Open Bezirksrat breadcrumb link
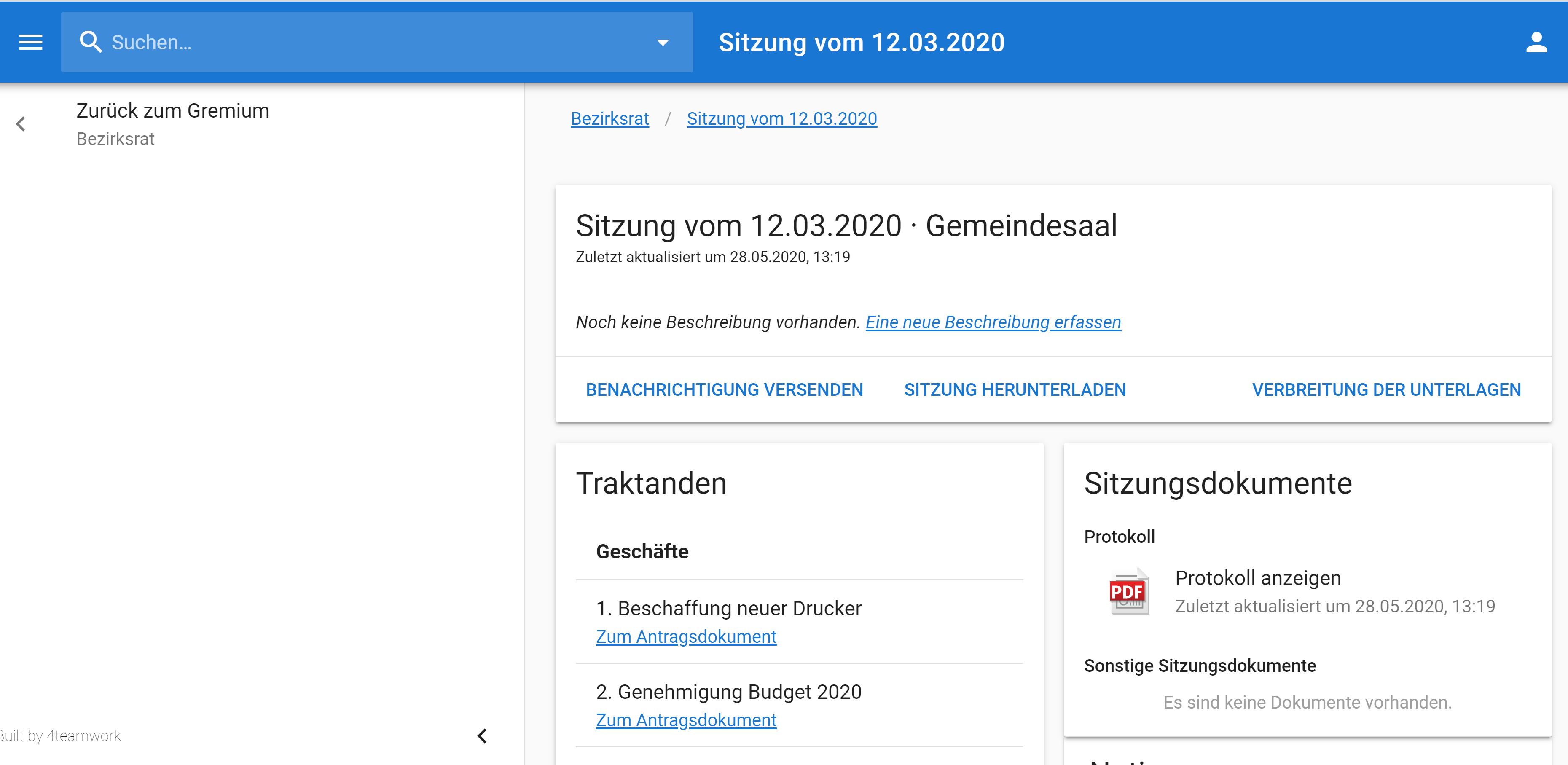The image size is (1568, 765). (609, 119)
